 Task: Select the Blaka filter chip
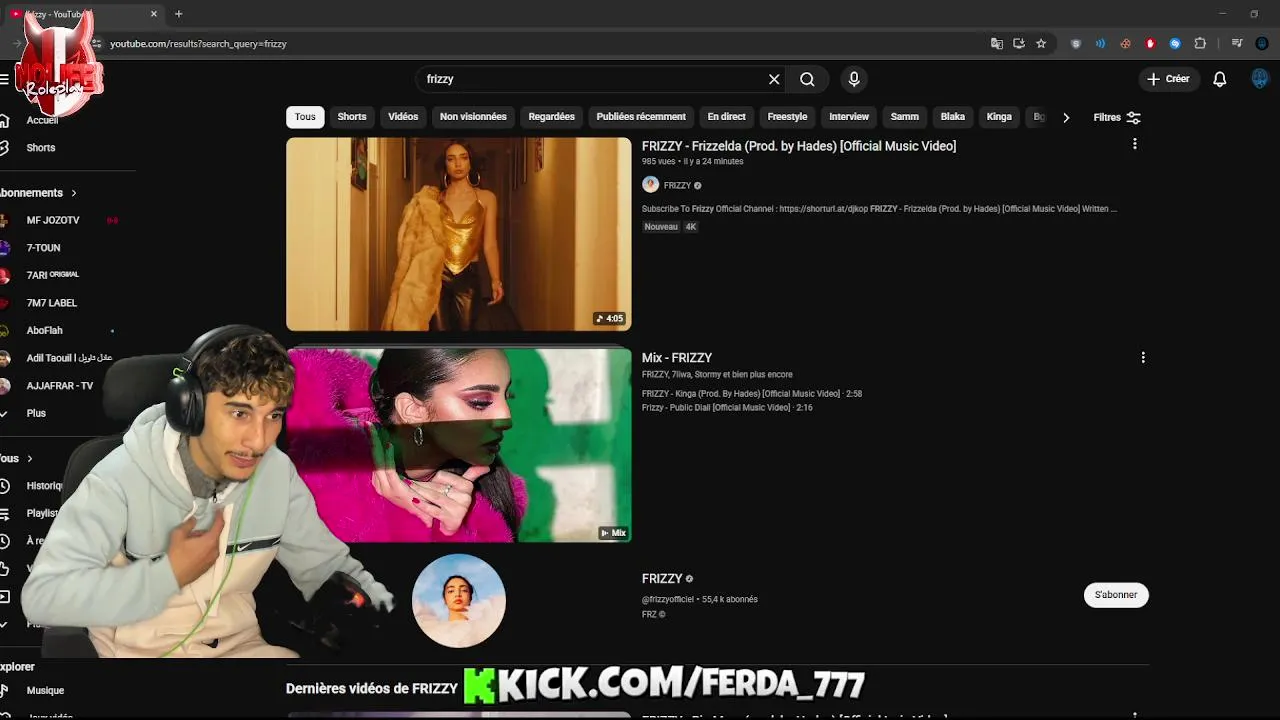click(x=953, y=117)
